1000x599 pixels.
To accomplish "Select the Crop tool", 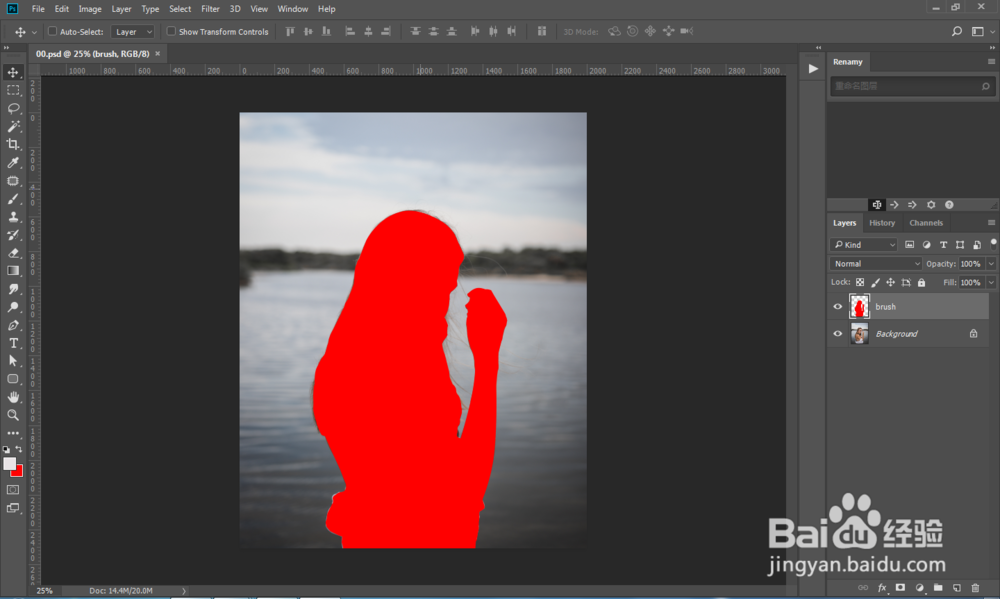I will coord(13,144).
